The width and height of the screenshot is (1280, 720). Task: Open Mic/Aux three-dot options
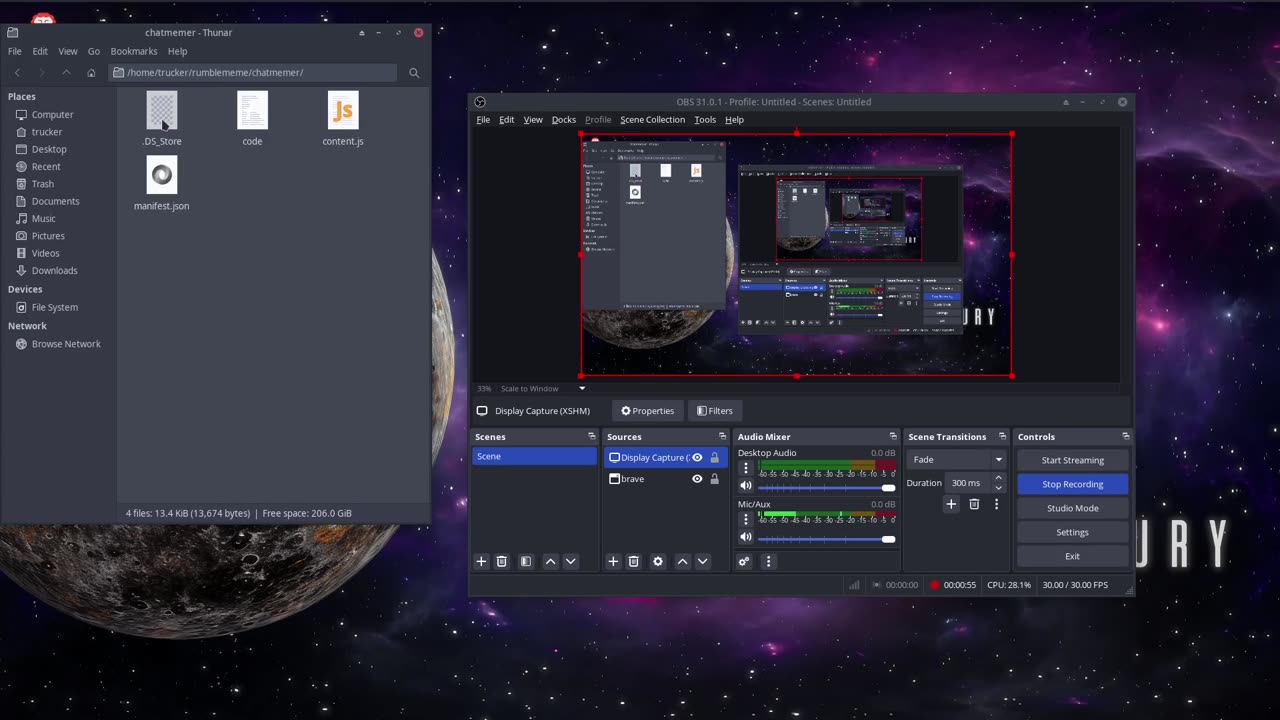click(x=745, y=519)
